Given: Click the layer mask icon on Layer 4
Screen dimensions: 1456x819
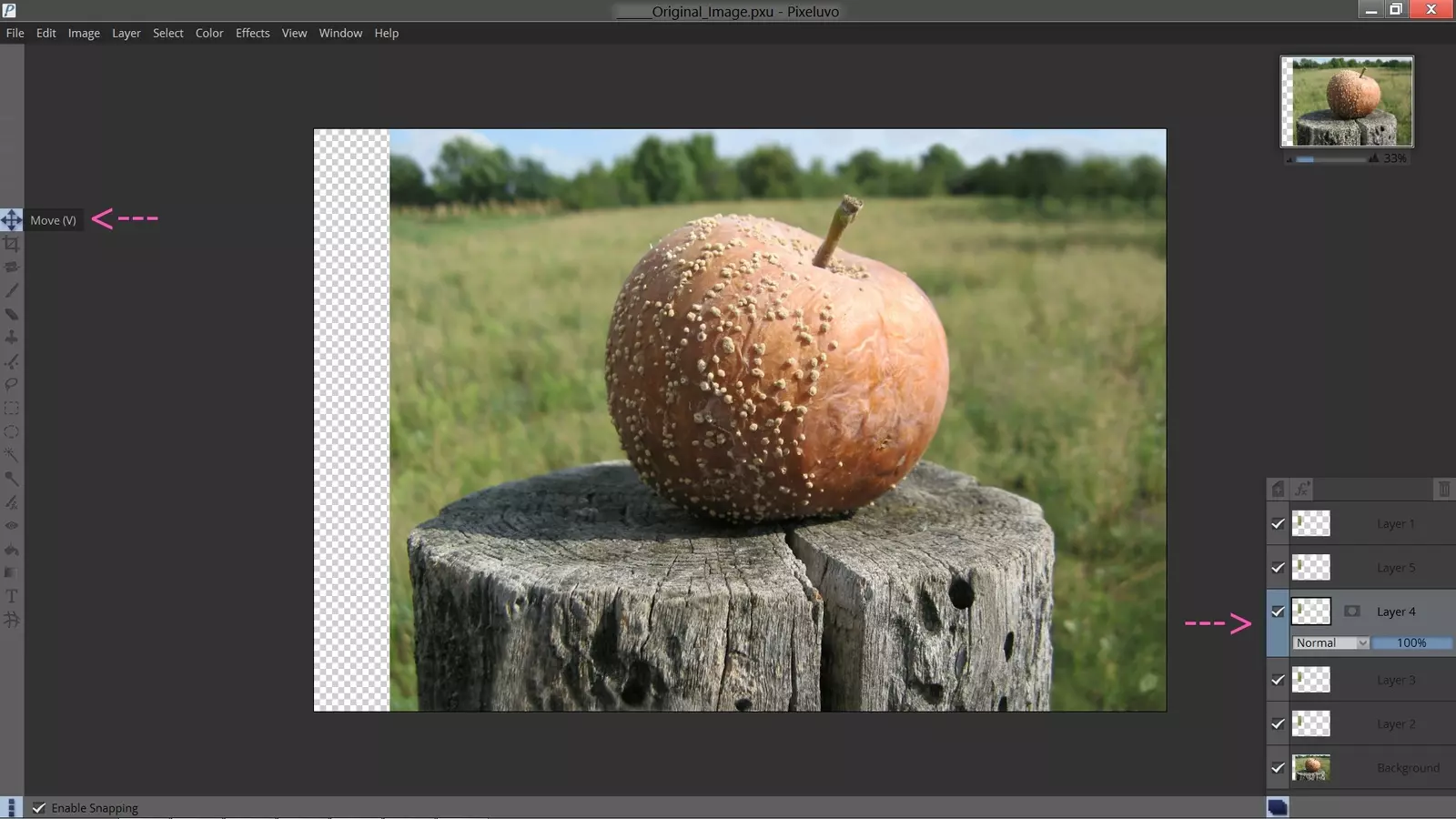Looking at the screenshot, I should pos(1352,612).
